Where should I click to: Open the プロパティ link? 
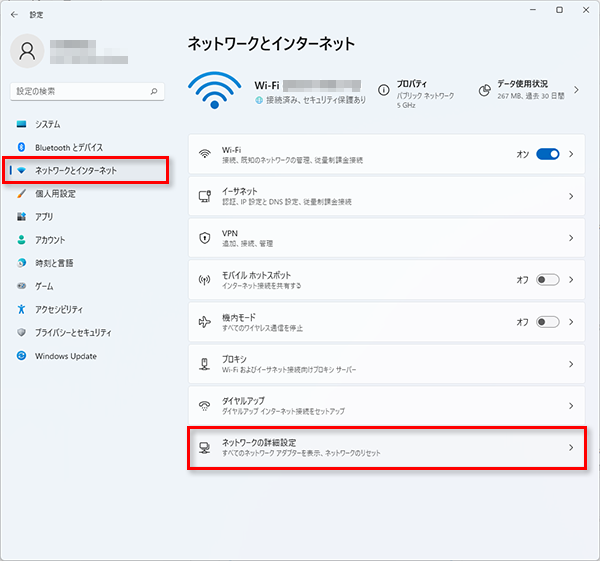click(x=412, y=84)
